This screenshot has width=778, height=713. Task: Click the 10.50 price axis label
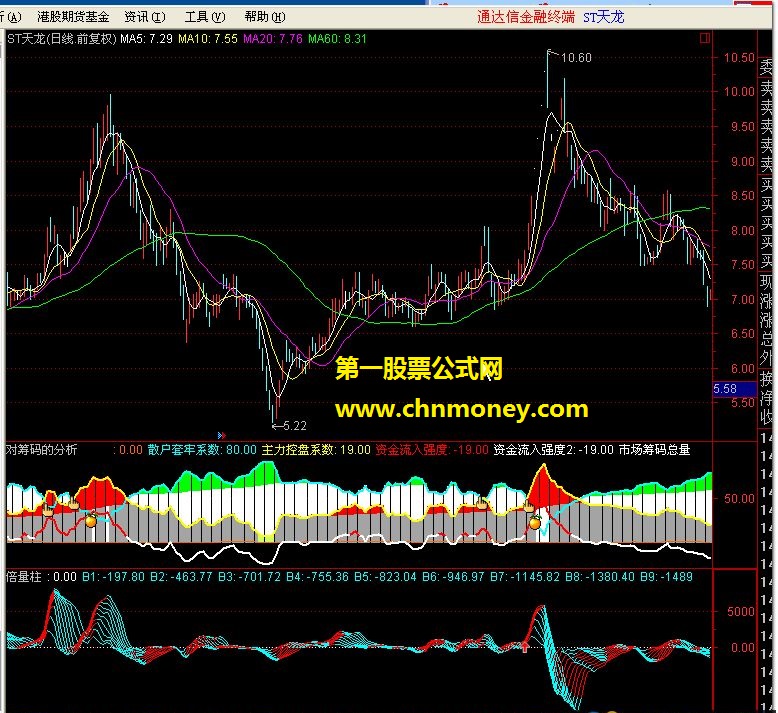(x=739, y=58)
